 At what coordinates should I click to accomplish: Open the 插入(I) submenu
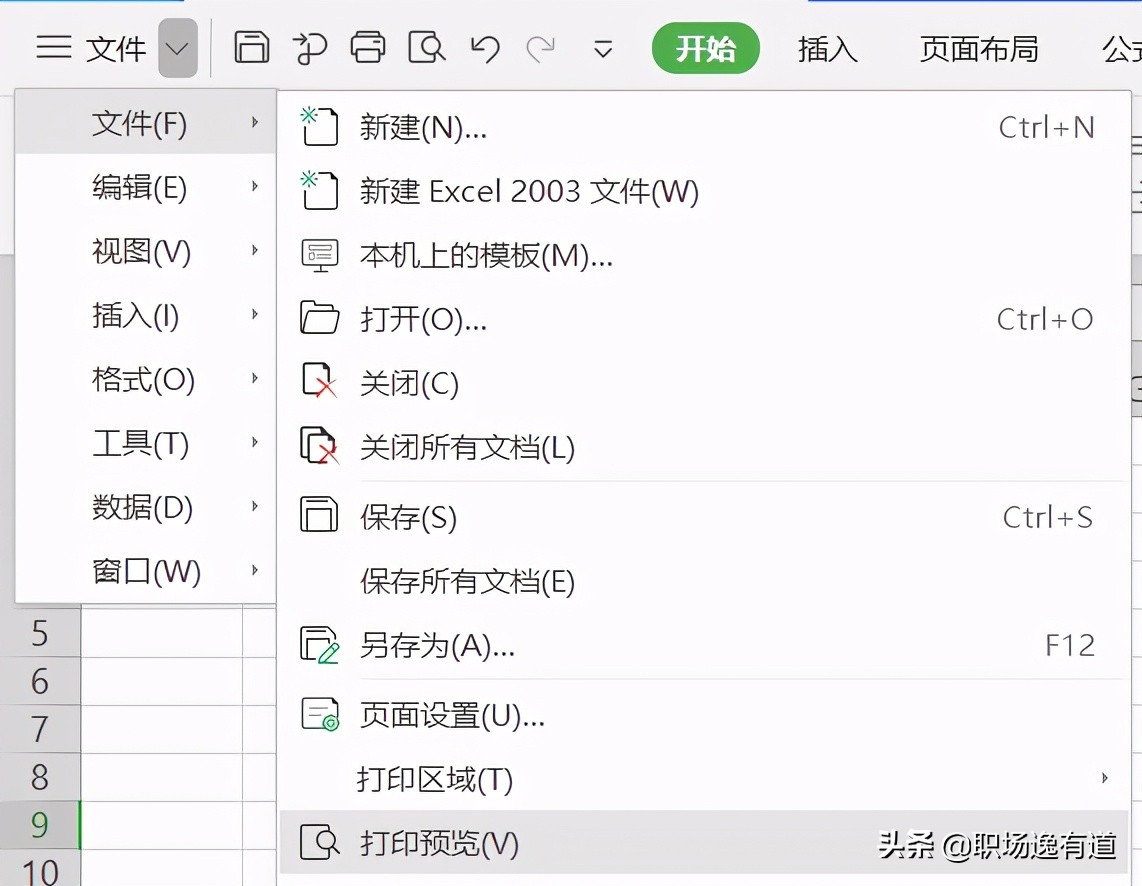146,315
